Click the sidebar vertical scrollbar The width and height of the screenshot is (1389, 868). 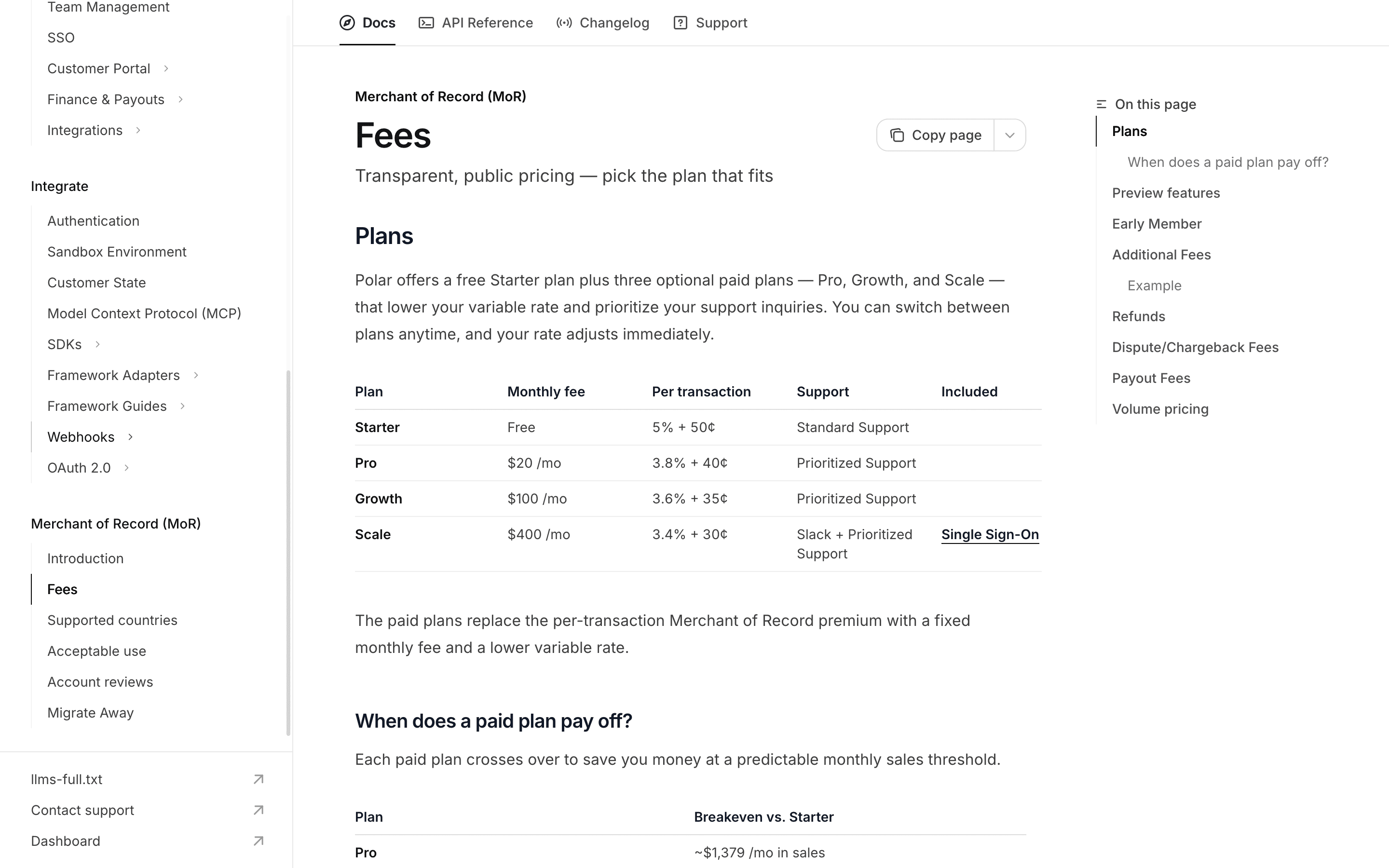288,552
